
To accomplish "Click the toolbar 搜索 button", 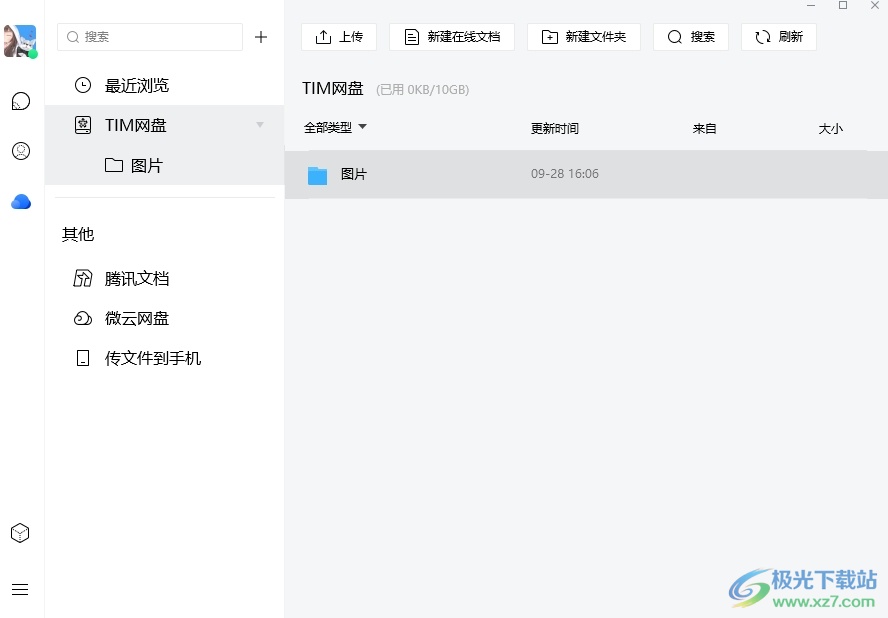I will point(691,37).
